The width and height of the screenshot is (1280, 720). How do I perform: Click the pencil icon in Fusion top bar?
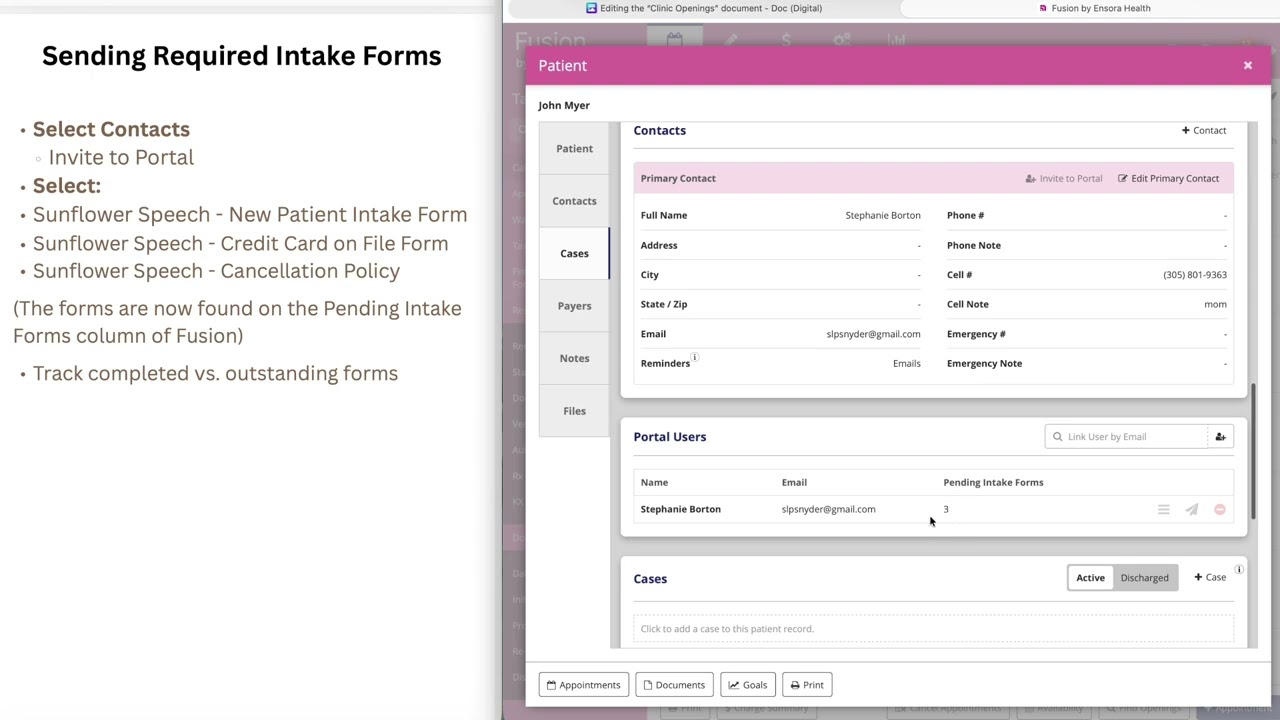click(732, 40)
